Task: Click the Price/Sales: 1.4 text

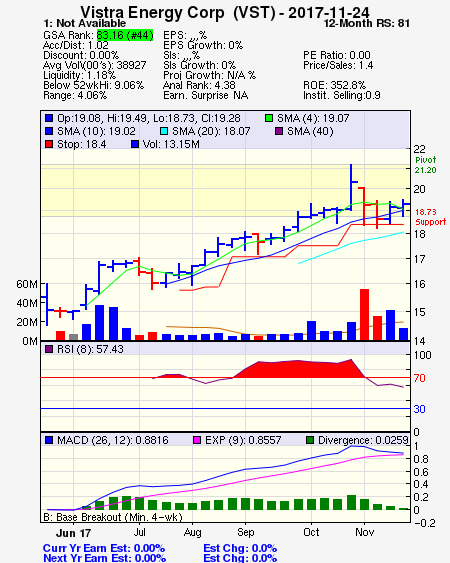Action: pyautogui.click(x=338, y=65)
